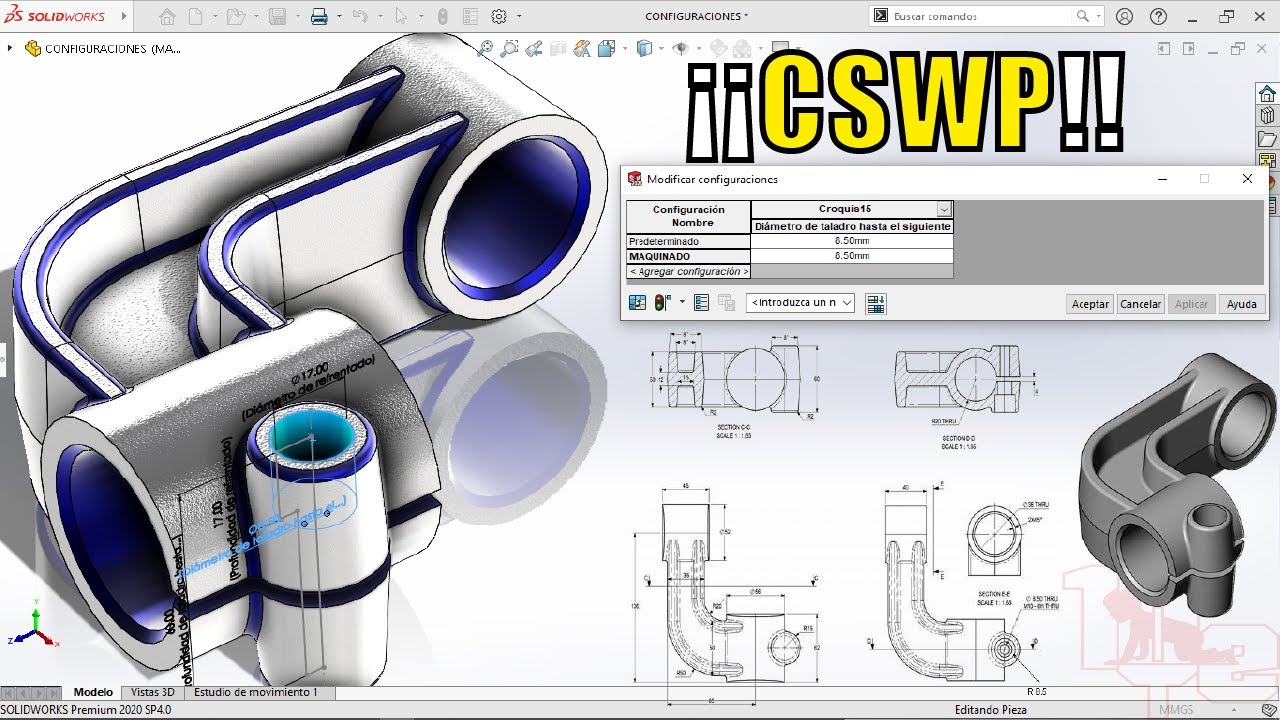Open the Croquis15 column dropdown arrow
This screenshot has width=1280, height=720.
coord(944,209)
